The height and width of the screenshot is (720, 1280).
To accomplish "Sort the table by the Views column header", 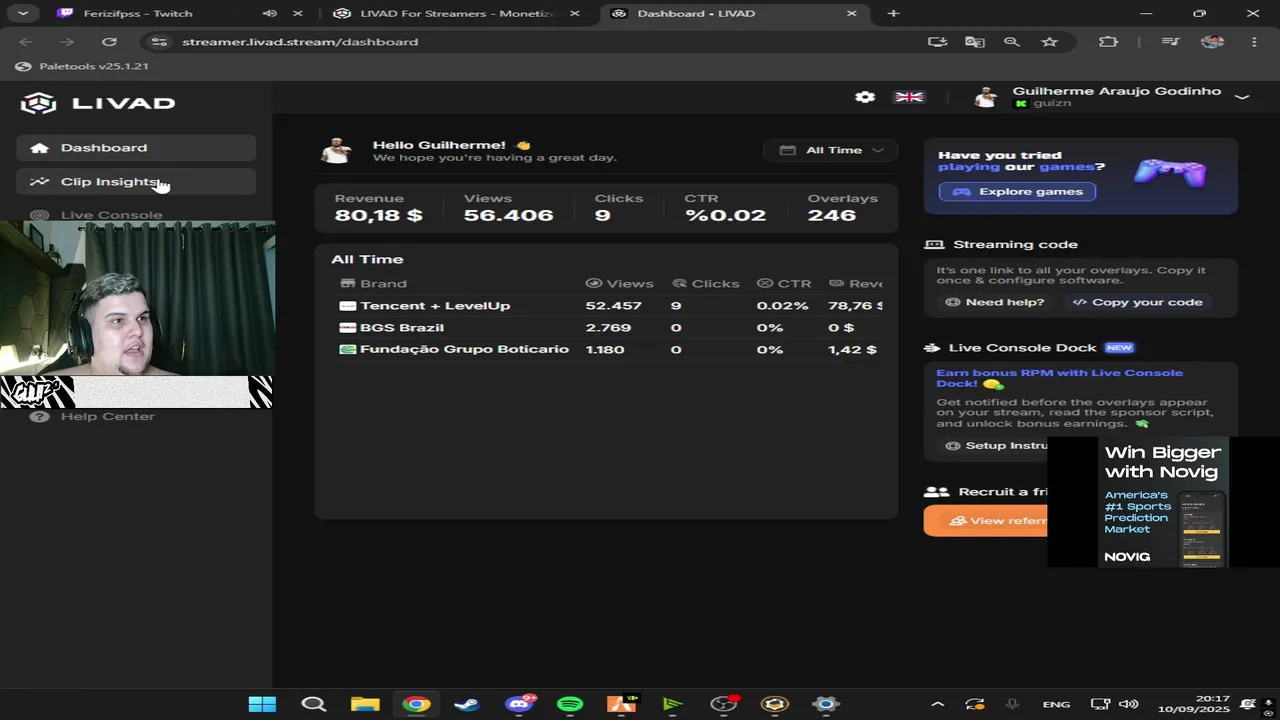I will [620, 284].
